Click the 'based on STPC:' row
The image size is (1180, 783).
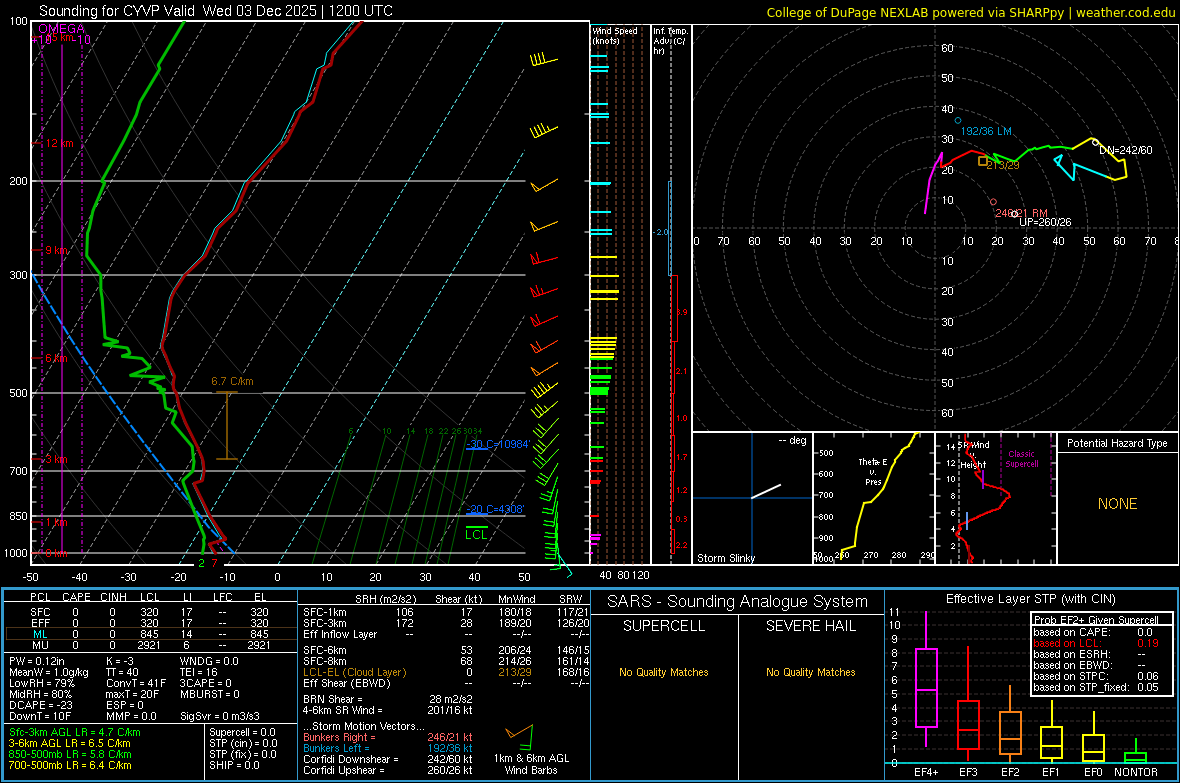point(1096,676)
